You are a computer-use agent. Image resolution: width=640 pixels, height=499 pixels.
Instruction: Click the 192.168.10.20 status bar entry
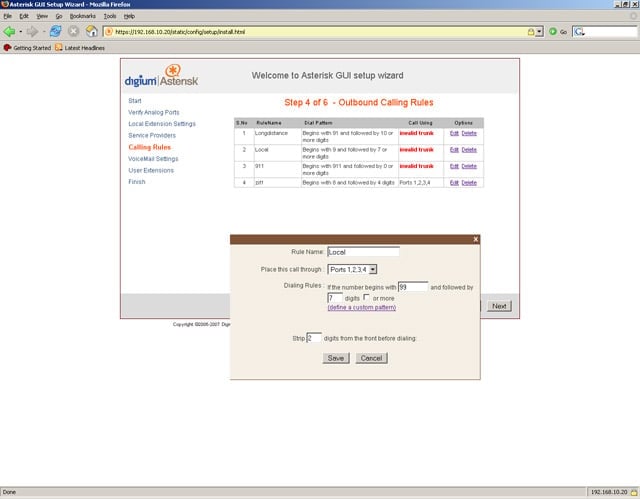click(x=609, y=492)
